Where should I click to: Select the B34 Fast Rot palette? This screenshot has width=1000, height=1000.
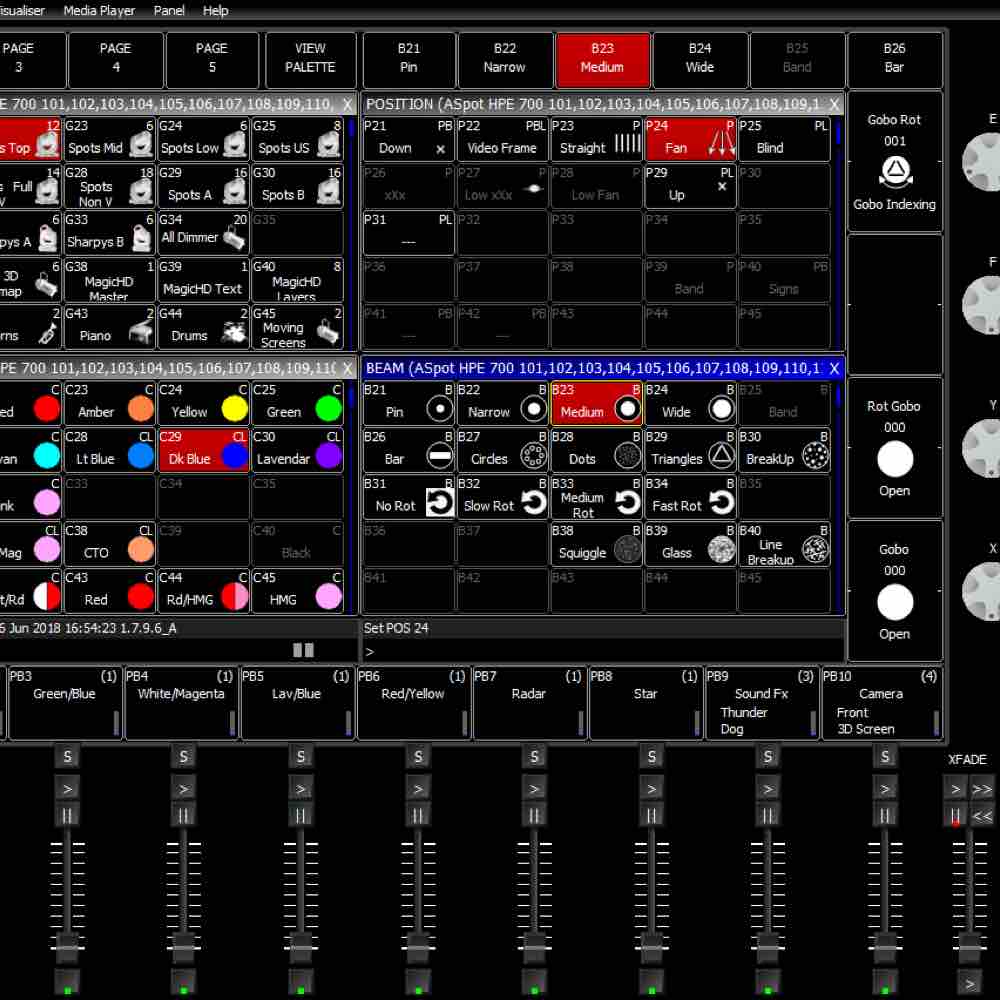pyautogui.click(x=690, y=497)
